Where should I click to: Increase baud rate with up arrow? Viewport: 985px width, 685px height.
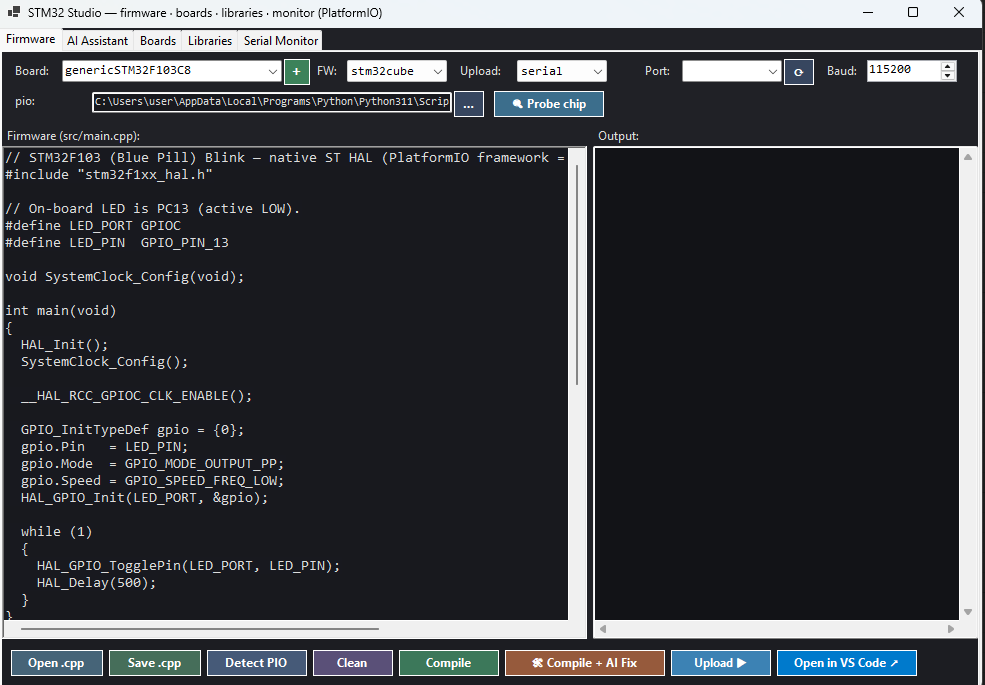[947, 67]
